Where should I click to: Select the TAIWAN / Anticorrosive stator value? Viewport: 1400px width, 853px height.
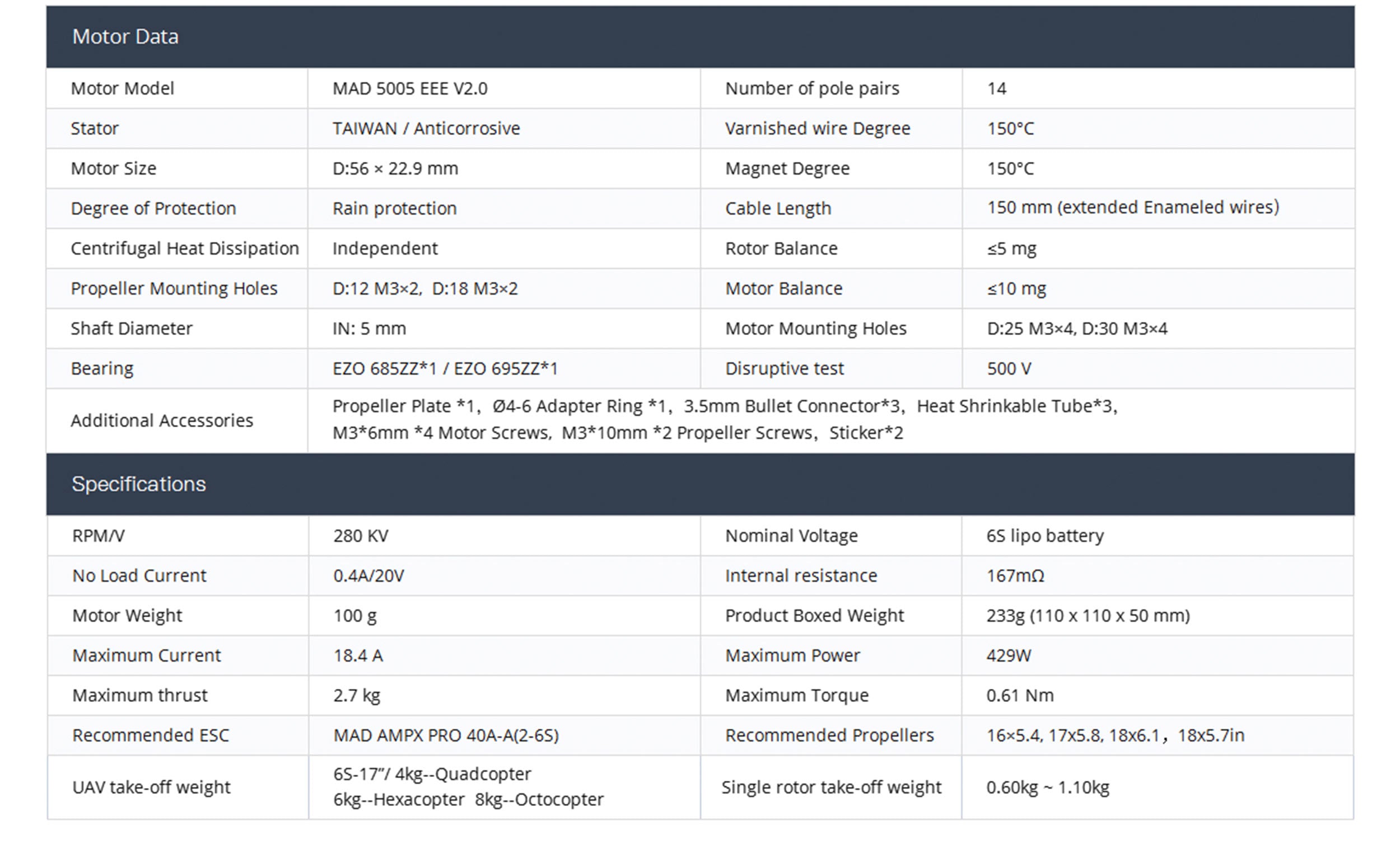point(426,128)
